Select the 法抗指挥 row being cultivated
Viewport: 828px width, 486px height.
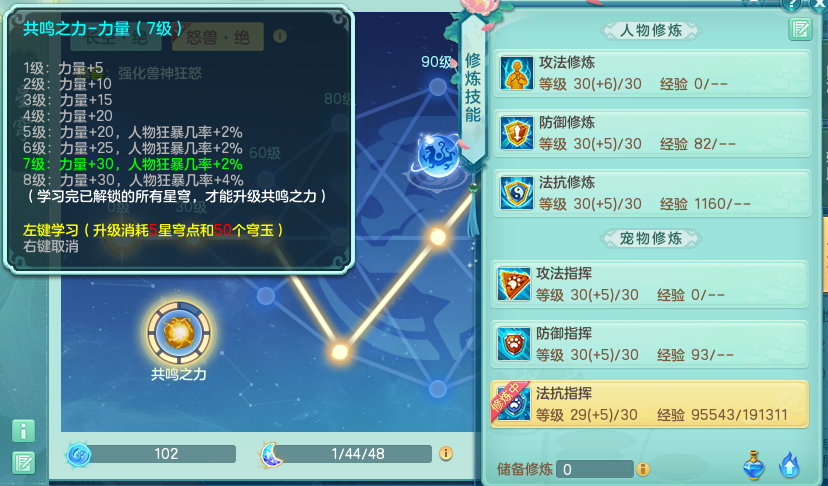click(x=650, y=404)
